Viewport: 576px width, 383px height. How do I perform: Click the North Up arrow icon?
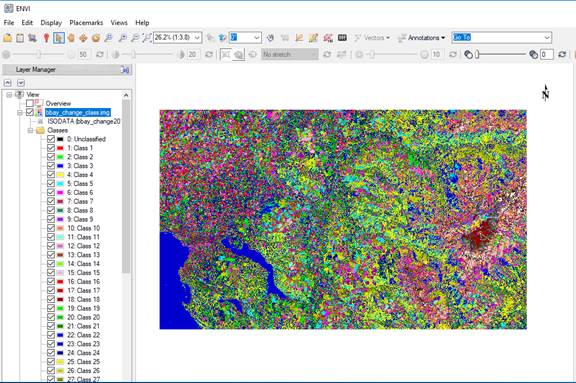click(222, 37)
